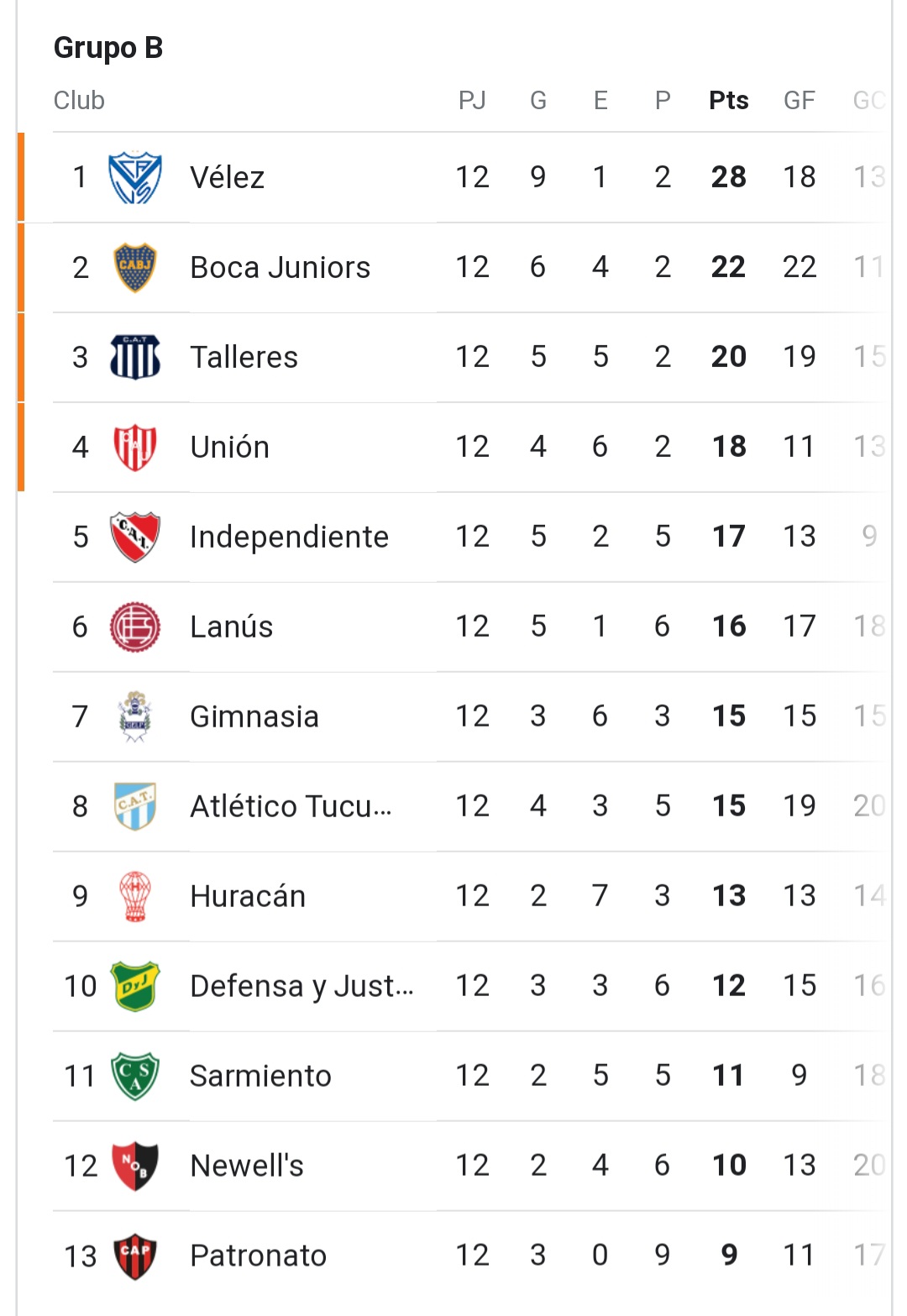Click the Boca Juniors CABJ crest
Viewport: 907px width, 1316px height.
(x=135, y=267)
